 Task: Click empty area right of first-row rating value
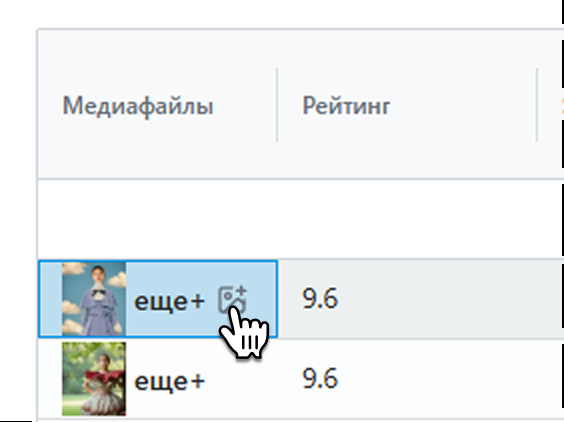(446, 299)
